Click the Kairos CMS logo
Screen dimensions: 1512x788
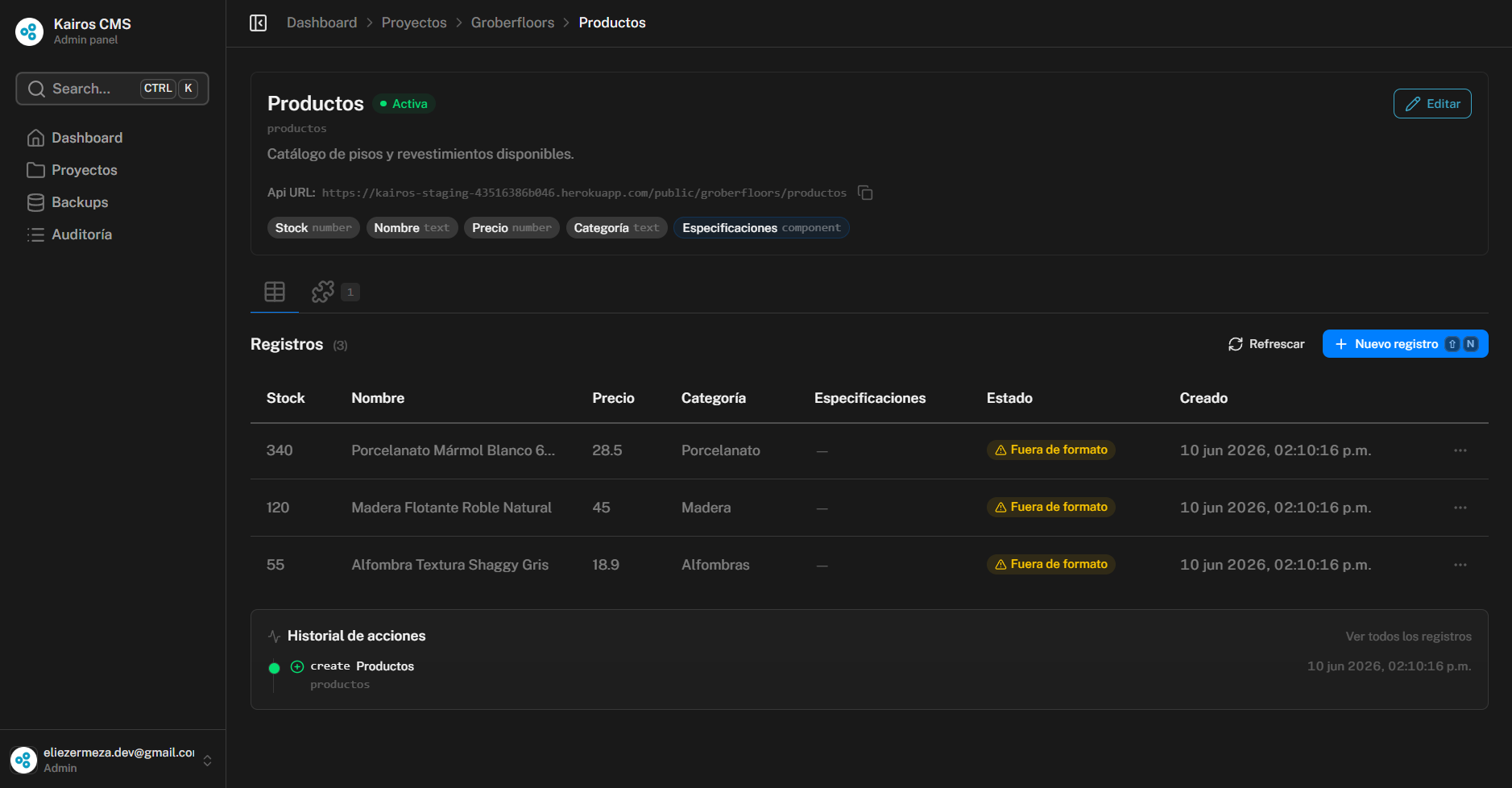point(30,31)
